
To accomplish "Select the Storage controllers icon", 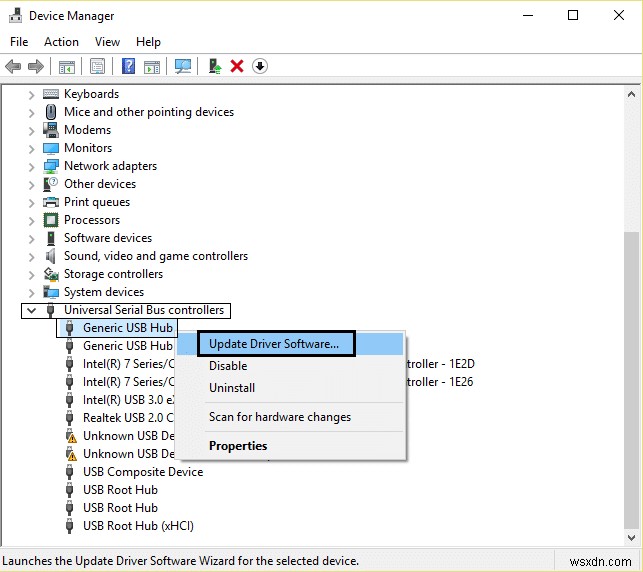I will tap(51, 274).
